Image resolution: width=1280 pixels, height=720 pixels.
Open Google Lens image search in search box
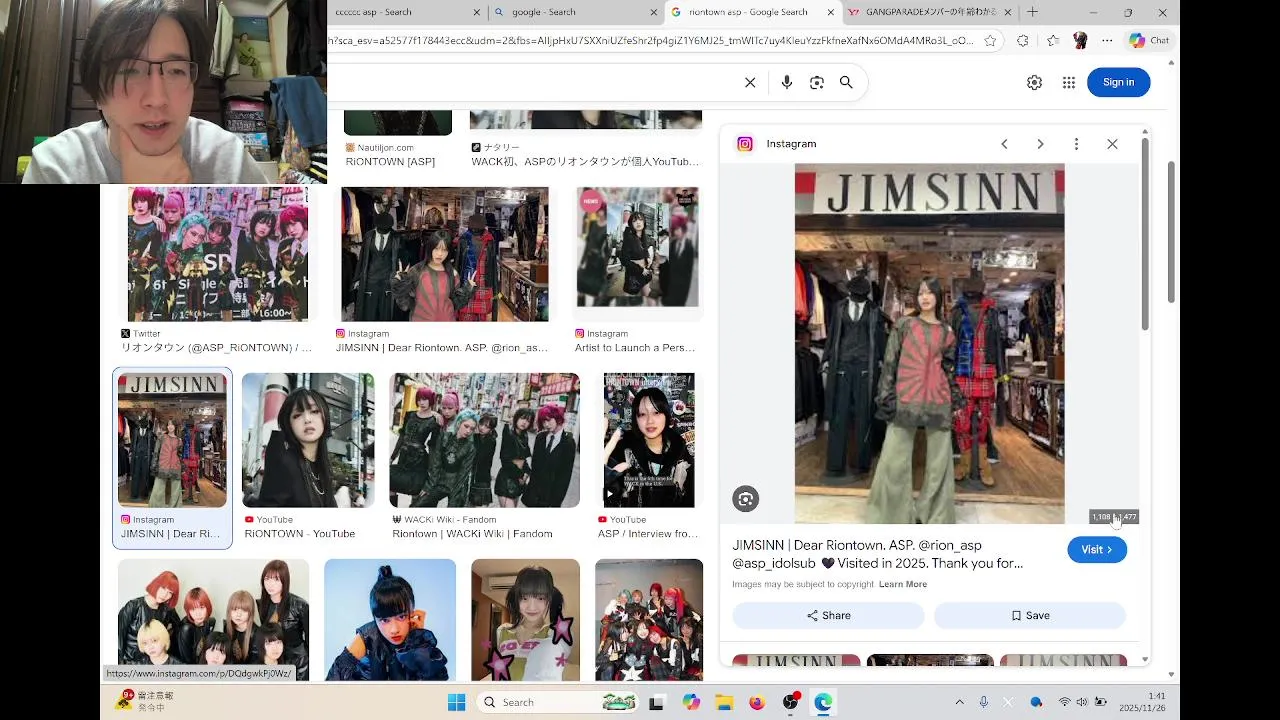tap(817, 83)
